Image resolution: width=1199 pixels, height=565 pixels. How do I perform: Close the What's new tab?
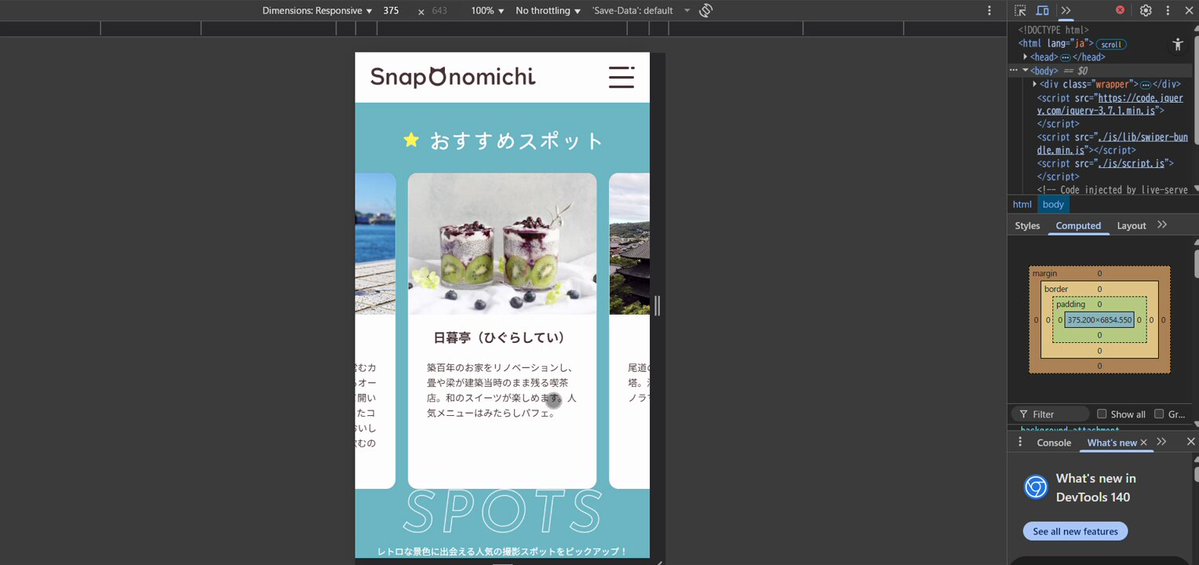coord(1144,443)
